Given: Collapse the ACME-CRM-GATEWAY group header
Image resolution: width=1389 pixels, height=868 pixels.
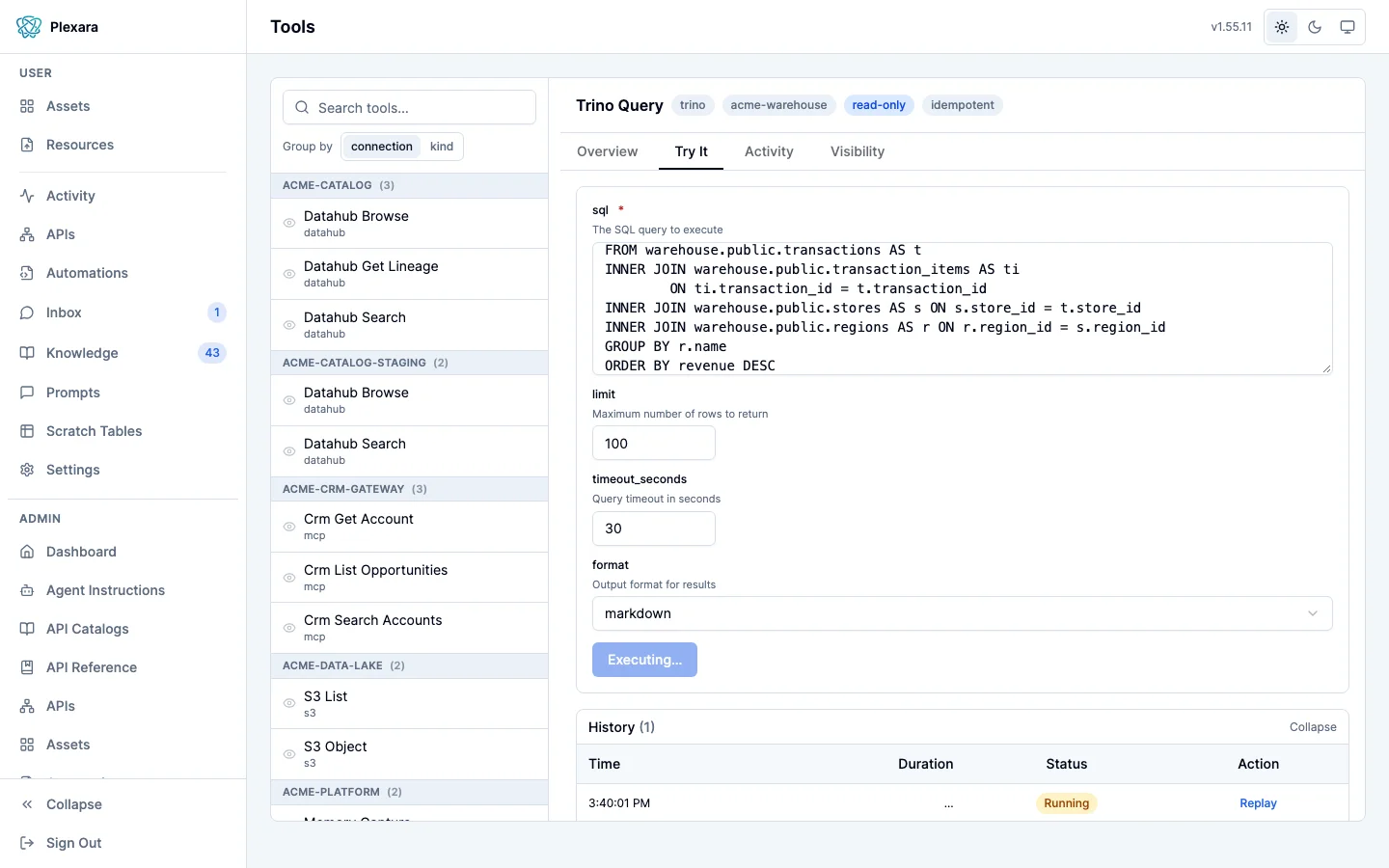Looking at the screenshot, I should (x=409, y=489).
